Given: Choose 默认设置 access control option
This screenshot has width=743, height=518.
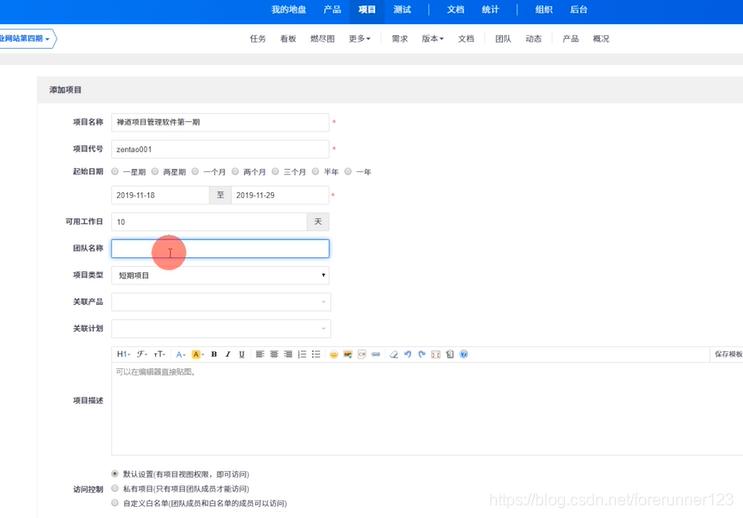Looking at the screenshot, I should (115, 474).
